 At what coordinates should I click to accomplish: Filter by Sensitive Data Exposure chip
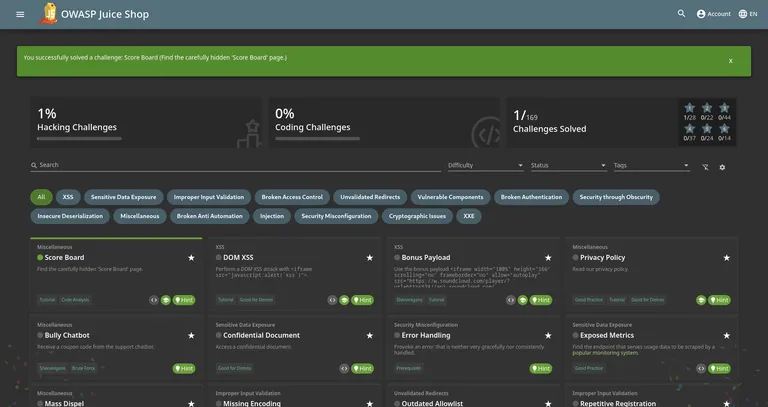tap(123, 197)
